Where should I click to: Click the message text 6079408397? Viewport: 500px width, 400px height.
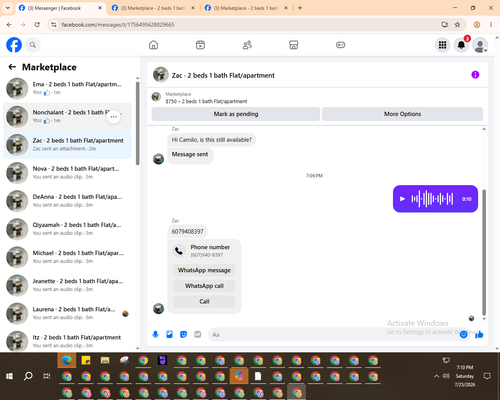(187, 231)
